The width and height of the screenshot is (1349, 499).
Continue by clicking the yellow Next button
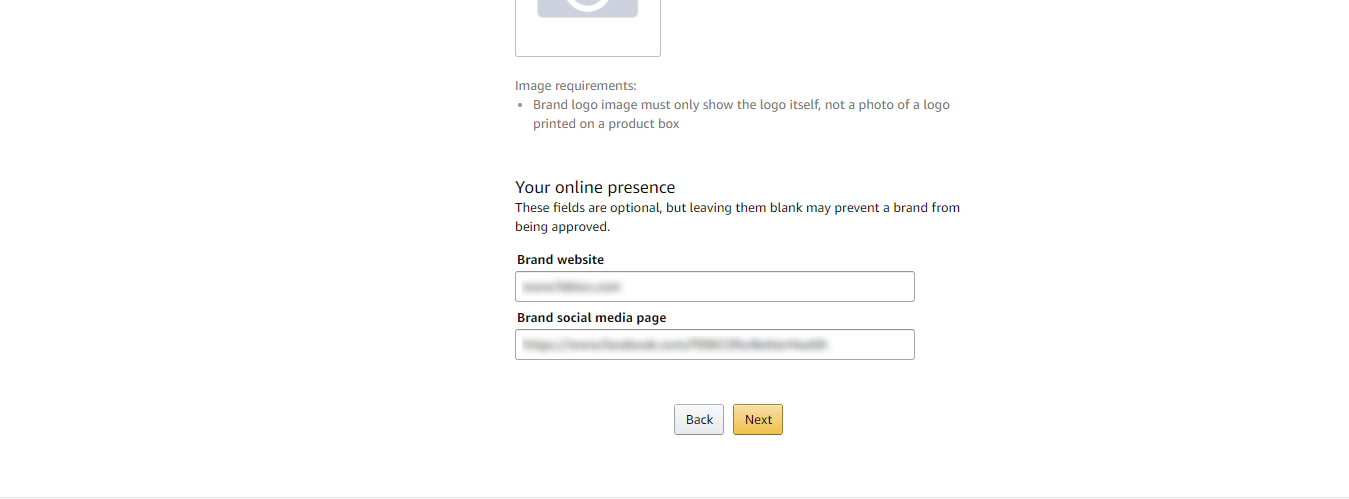tap(758, 419)
